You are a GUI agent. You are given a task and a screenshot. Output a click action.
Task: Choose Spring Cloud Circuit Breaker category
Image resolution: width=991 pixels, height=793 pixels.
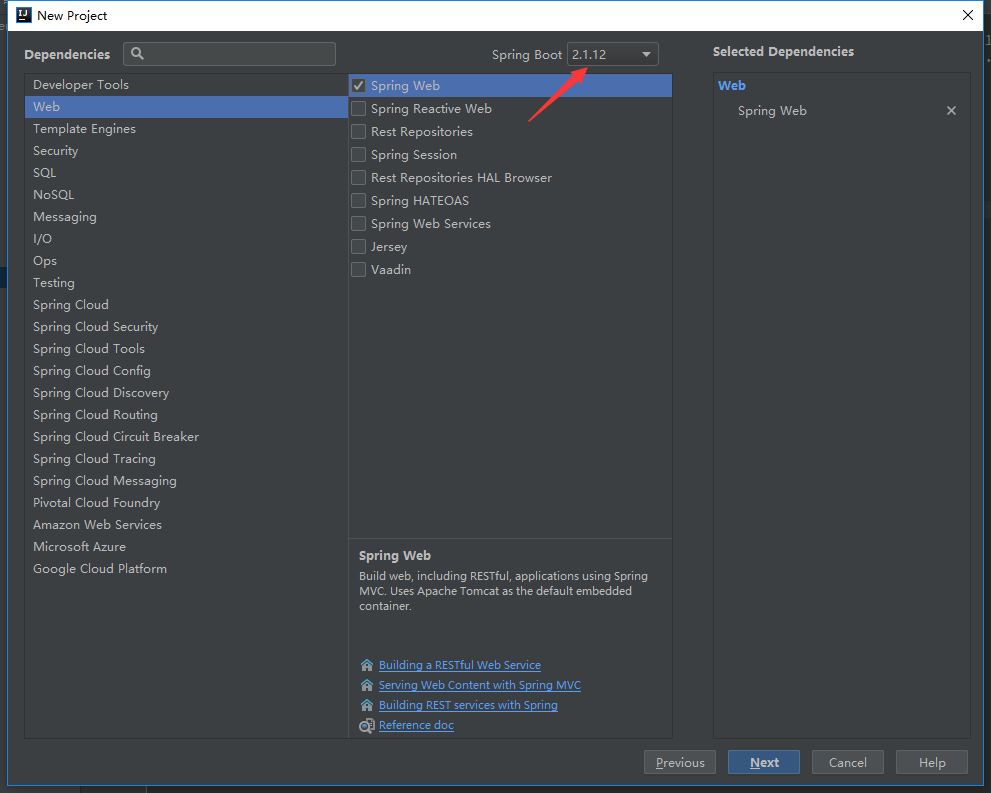tap(186, 437)
